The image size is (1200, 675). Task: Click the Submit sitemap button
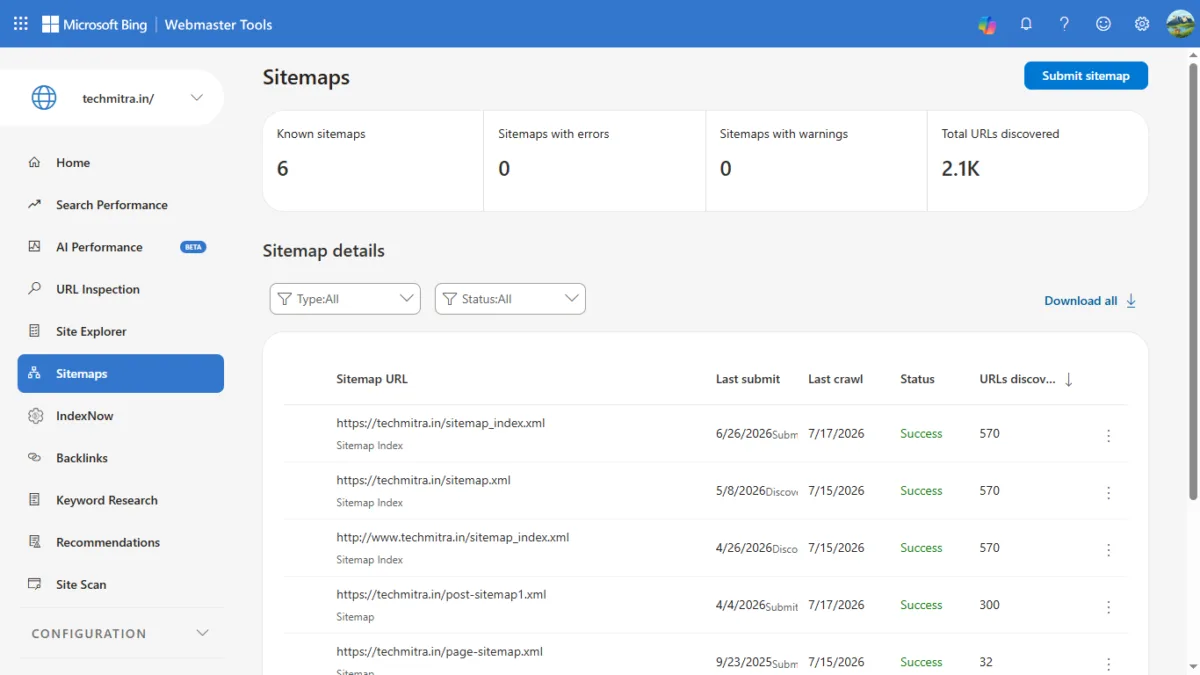(x=1086, y=76)
